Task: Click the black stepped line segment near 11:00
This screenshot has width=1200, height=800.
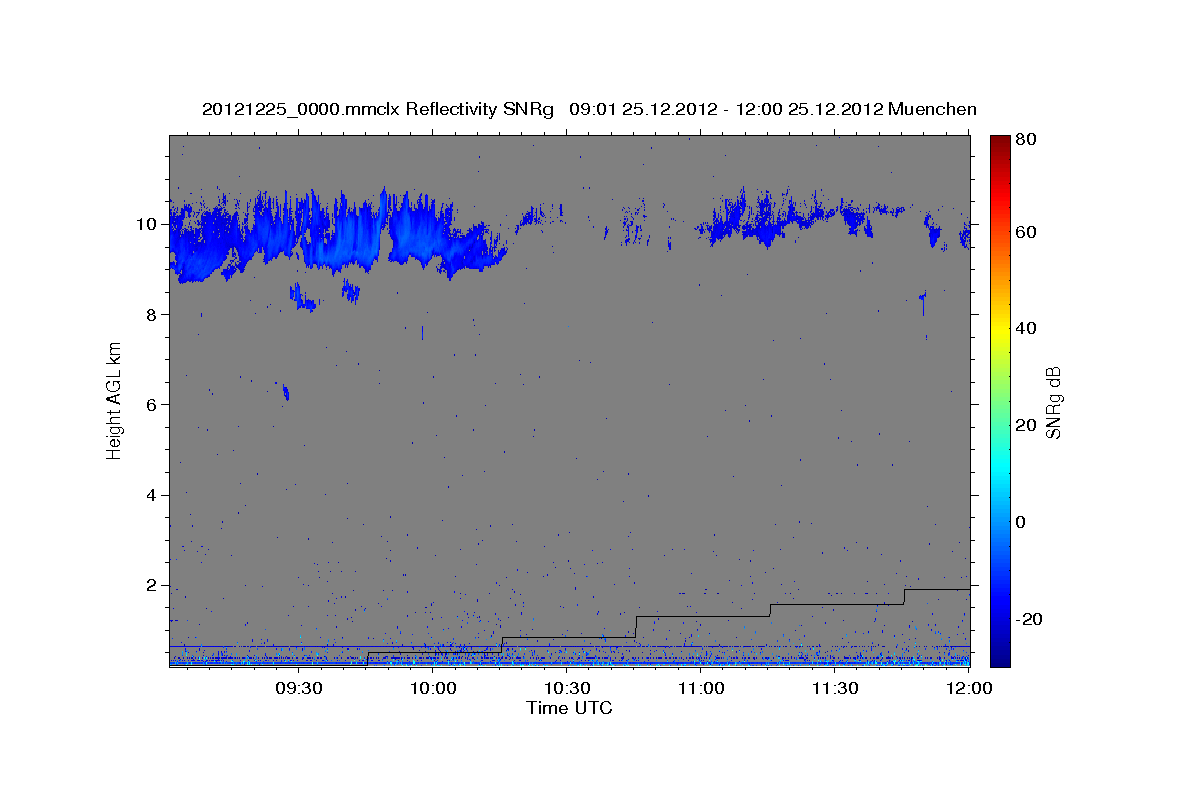Action: click(x=703, y=616)
